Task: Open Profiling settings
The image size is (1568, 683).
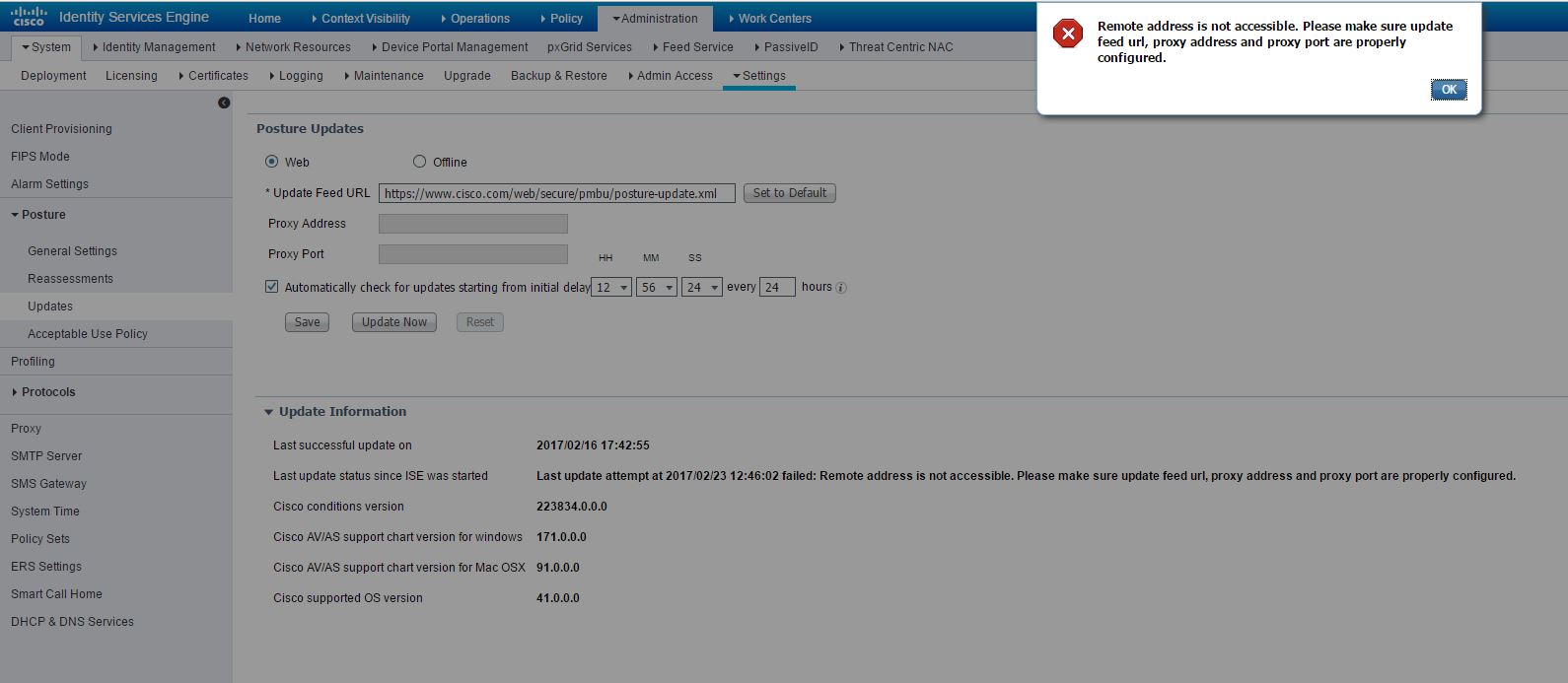Action: tap(33, 362)
